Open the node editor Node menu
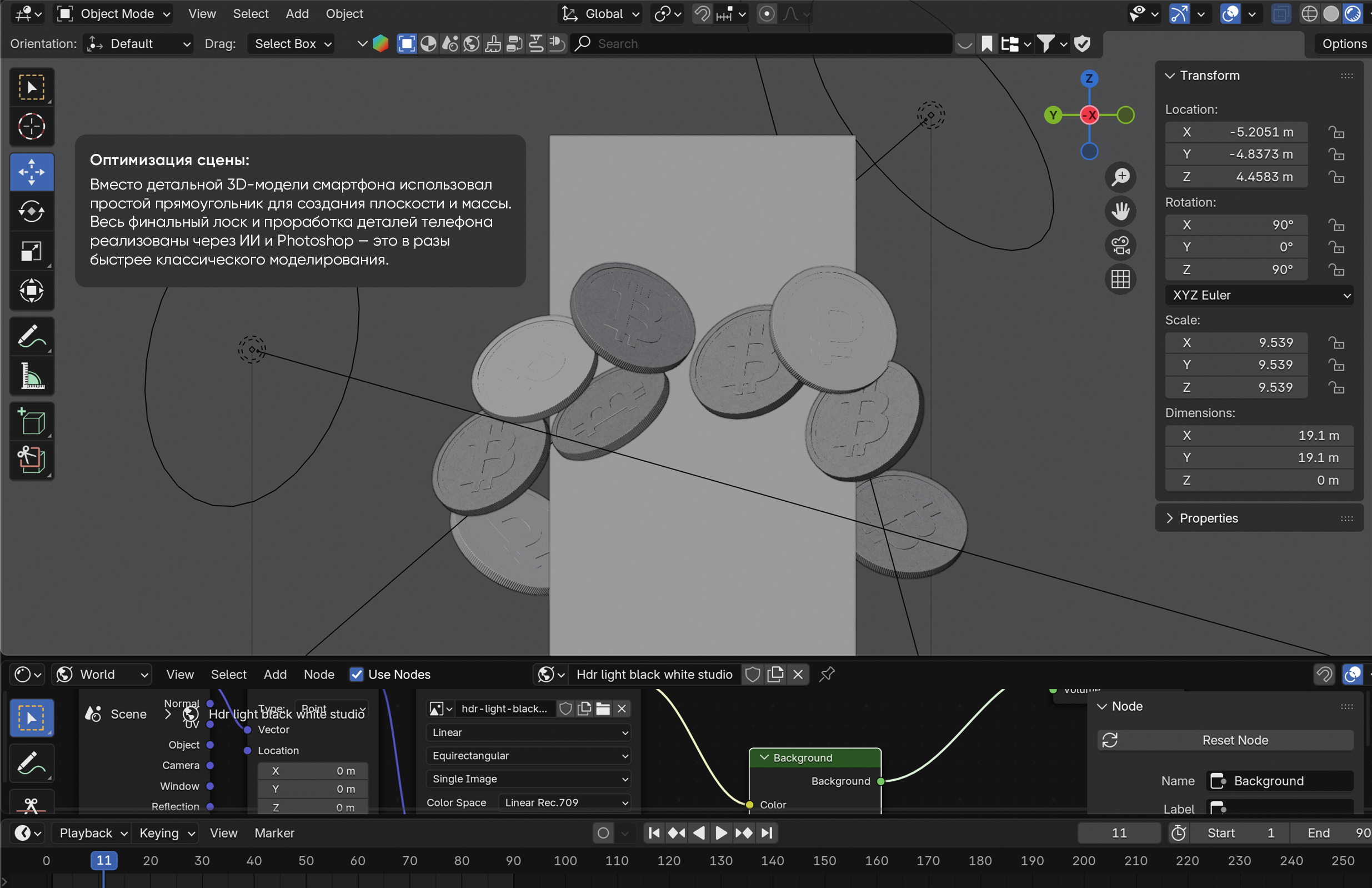Screen dimensions: 1372x888 pyautogui.click(x=319, y=674)
